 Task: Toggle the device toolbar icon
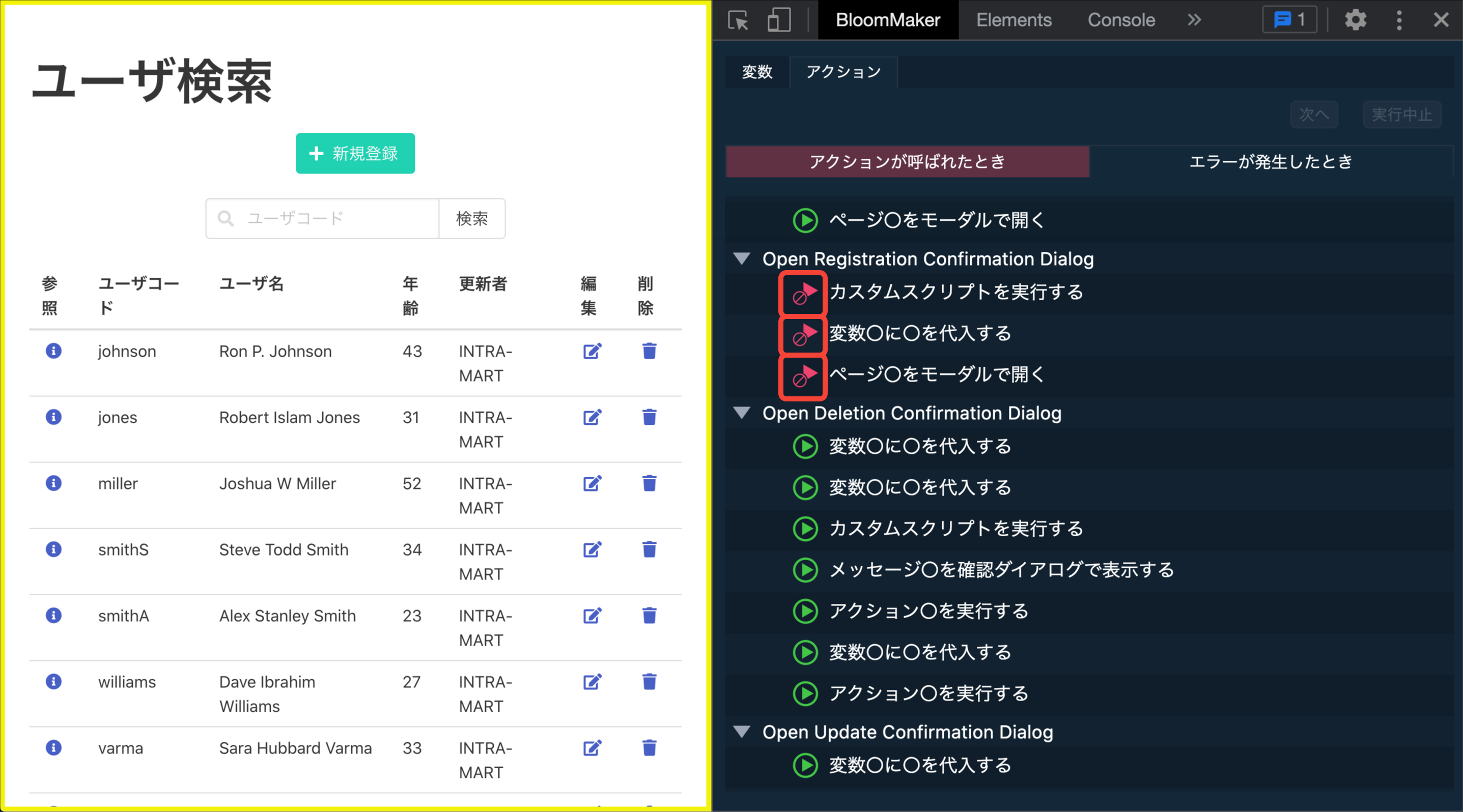[x=779, y=20]
